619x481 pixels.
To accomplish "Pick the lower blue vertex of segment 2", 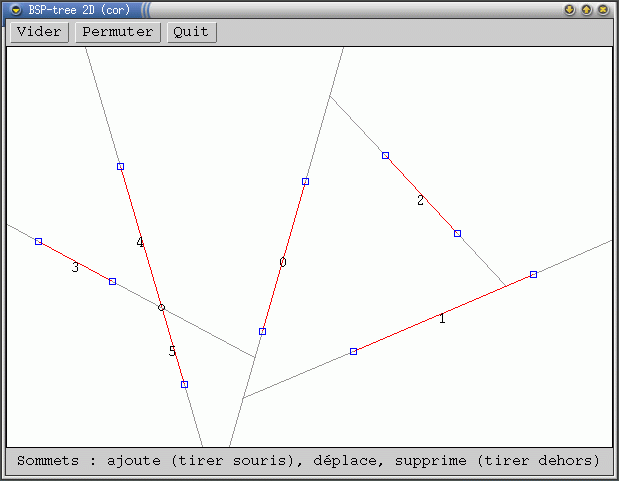I will point(457,233).
